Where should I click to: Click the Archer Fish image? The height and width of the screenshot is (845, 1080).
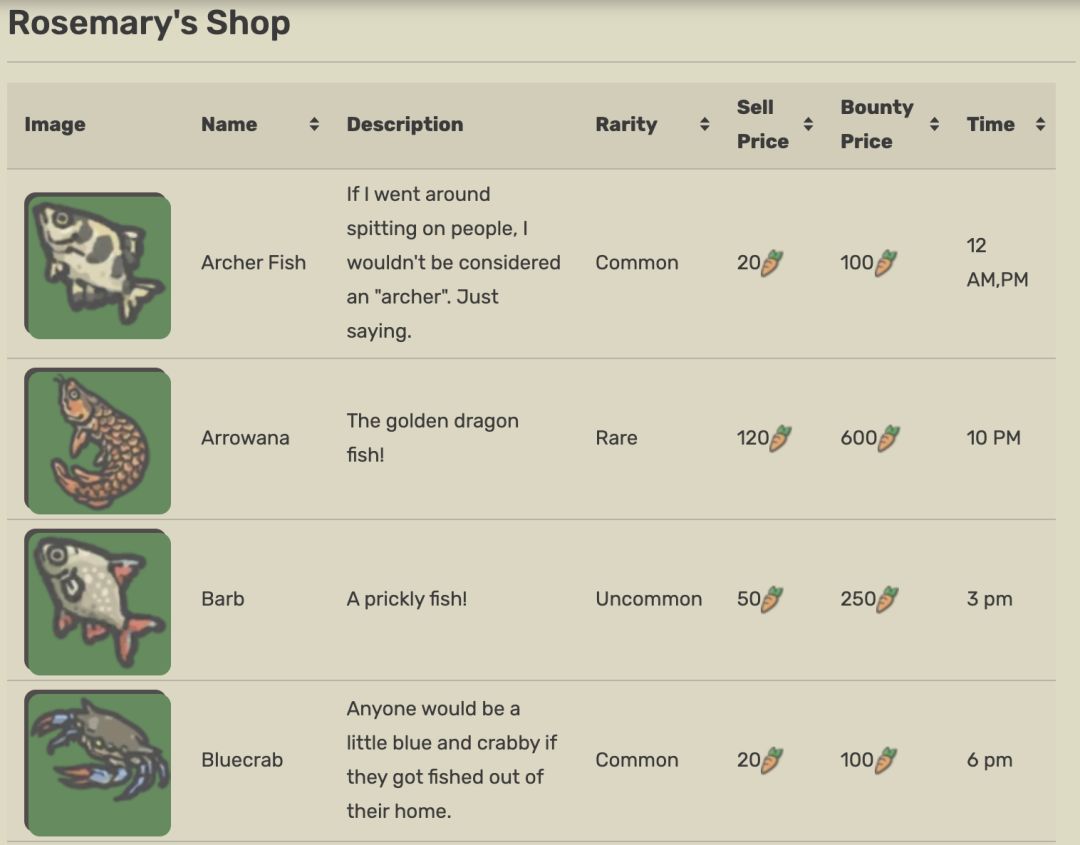98,265
